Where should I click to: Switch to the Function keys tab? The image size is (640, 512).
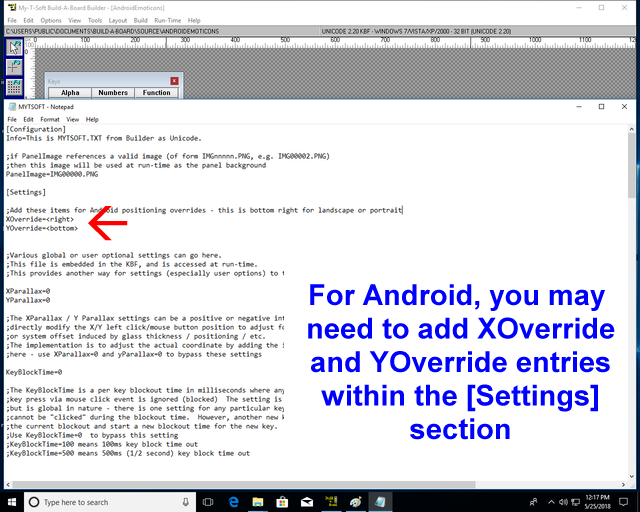point(156,93)
